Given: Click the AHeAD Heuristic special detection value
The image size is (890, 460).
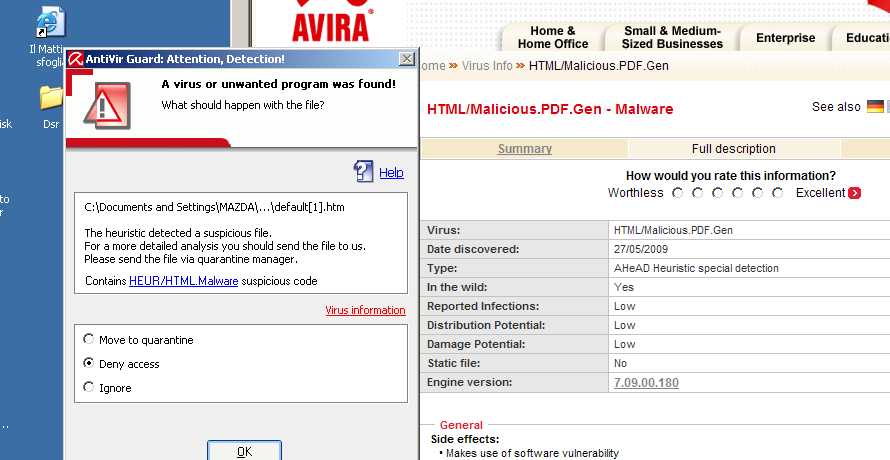Looking at the screenshot, I should coord(696,268).
